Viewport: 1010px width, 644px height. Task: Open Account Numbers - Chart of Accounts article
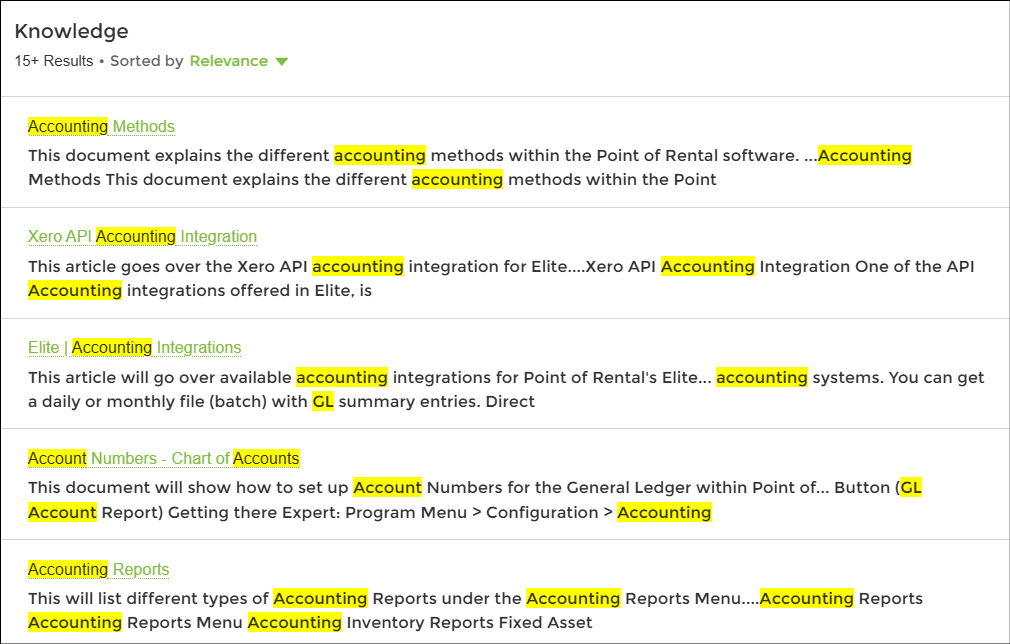point(163,458)
